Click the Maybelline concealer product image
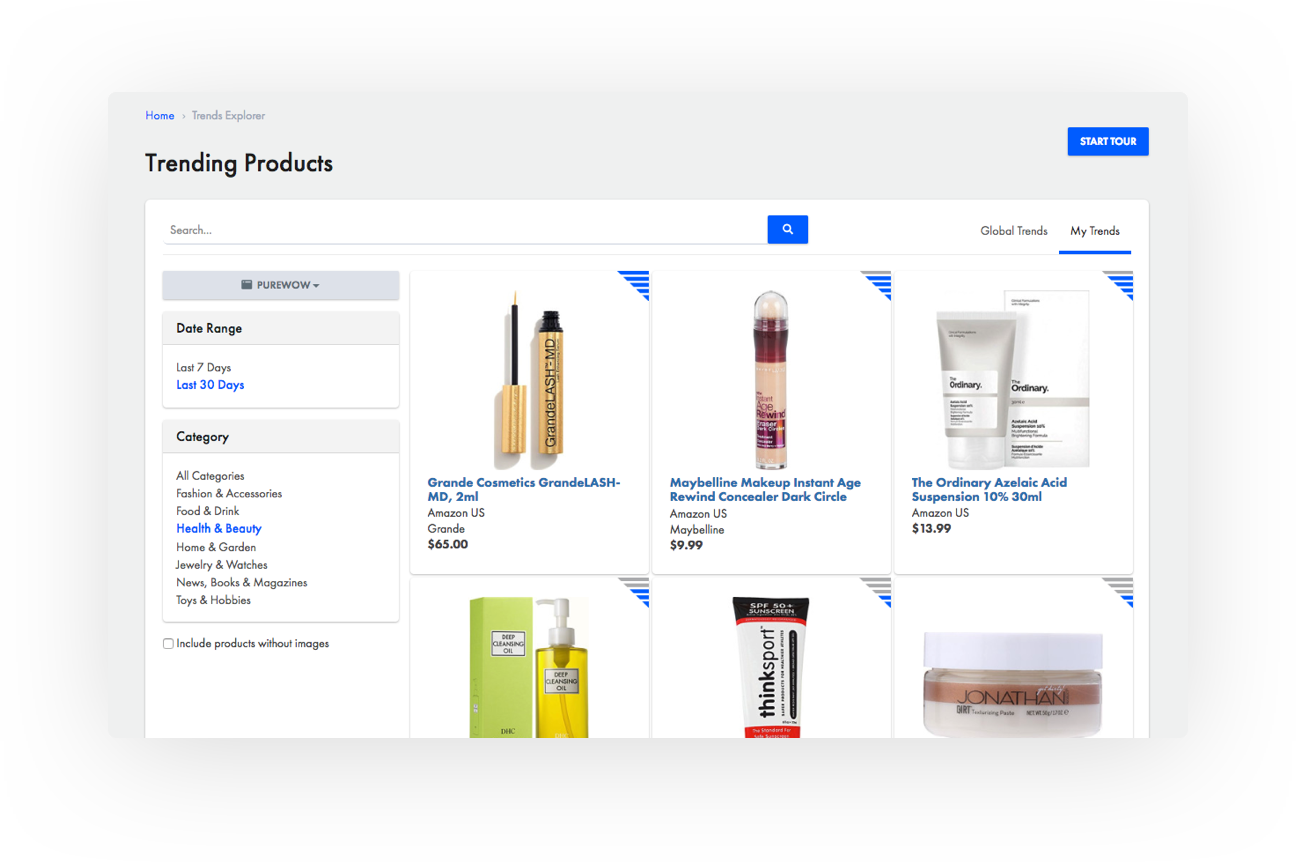 pyautogui.click(x=771, y=380)
